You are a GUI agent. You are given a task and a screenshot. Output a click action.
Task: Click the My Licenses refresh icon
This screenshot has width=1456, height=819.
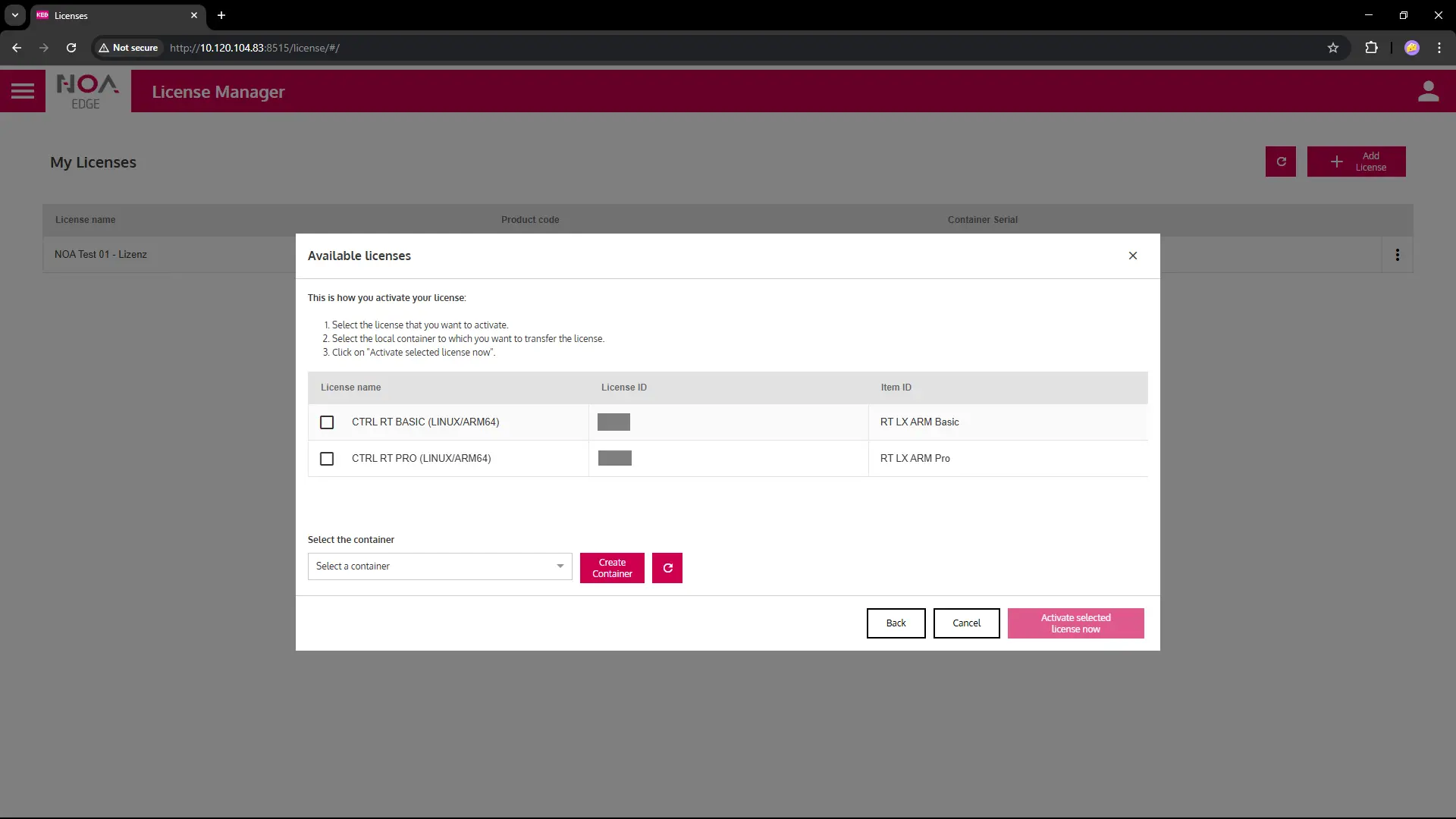[x=1281, y=162]
